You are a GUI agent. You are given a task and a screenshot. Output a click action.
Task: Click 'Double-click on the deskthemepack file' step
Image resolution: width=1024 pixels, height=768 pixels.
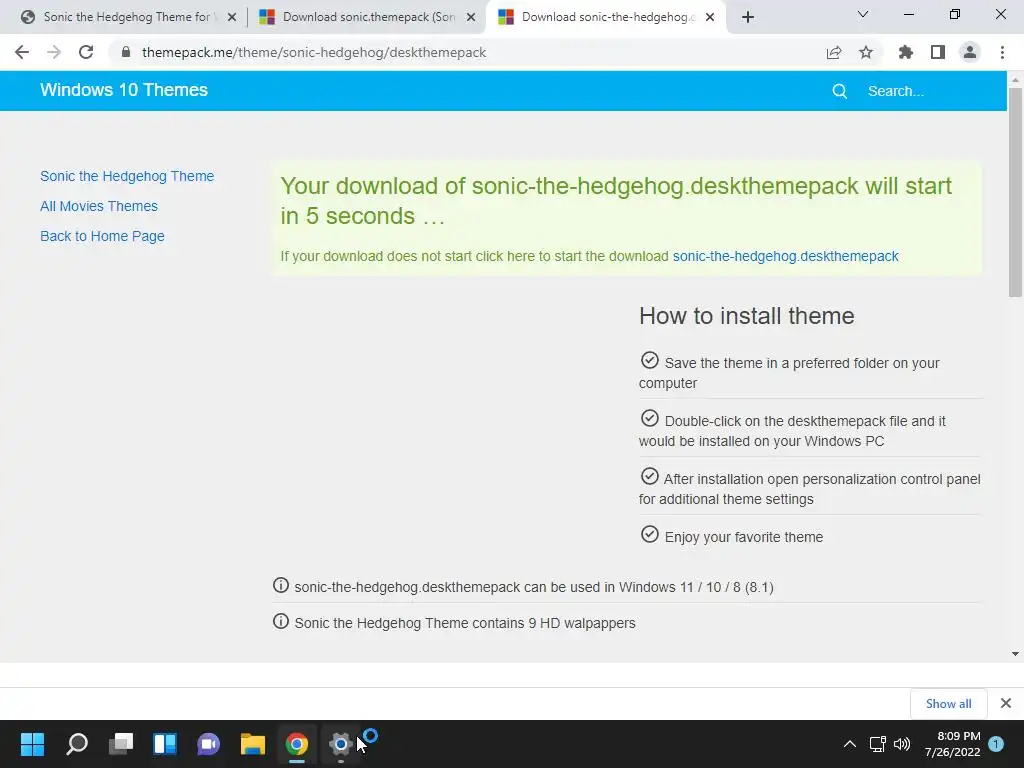[792, 430]
